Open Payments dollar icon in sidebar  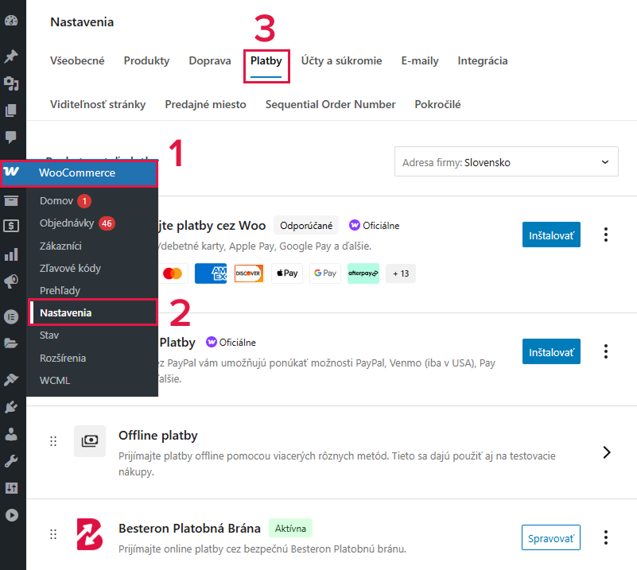[x=11, y=225]
